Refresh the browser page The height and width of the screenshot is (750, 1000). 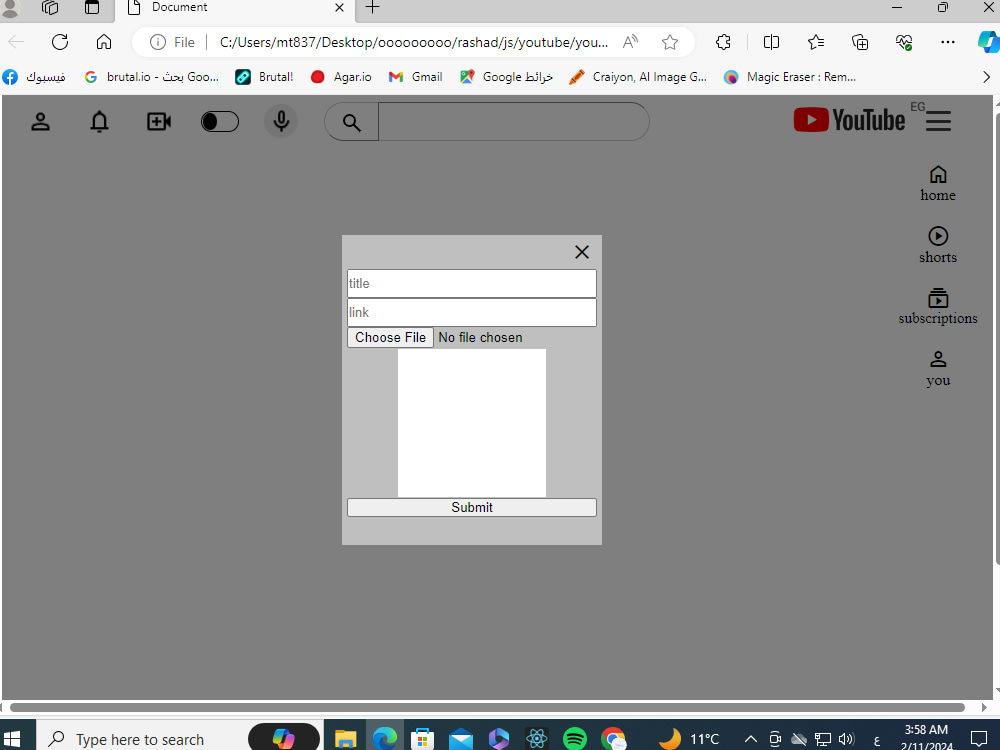point(60,42)
